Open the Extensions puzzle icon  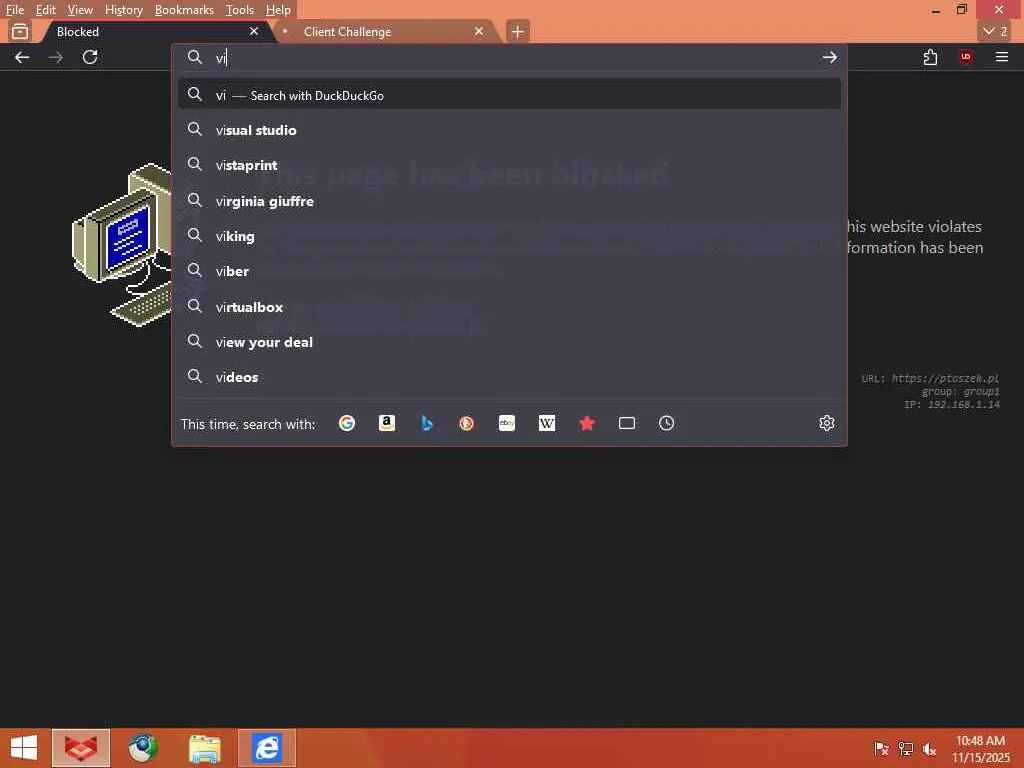pos(931,57)
